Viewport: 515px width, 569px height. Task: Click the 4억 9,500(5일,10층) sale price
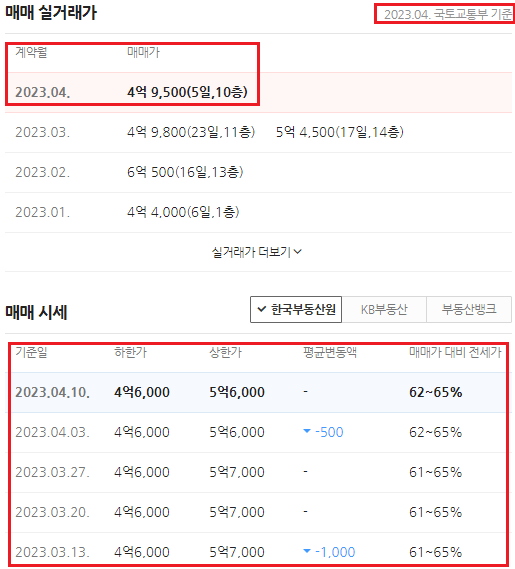(187, 92)
